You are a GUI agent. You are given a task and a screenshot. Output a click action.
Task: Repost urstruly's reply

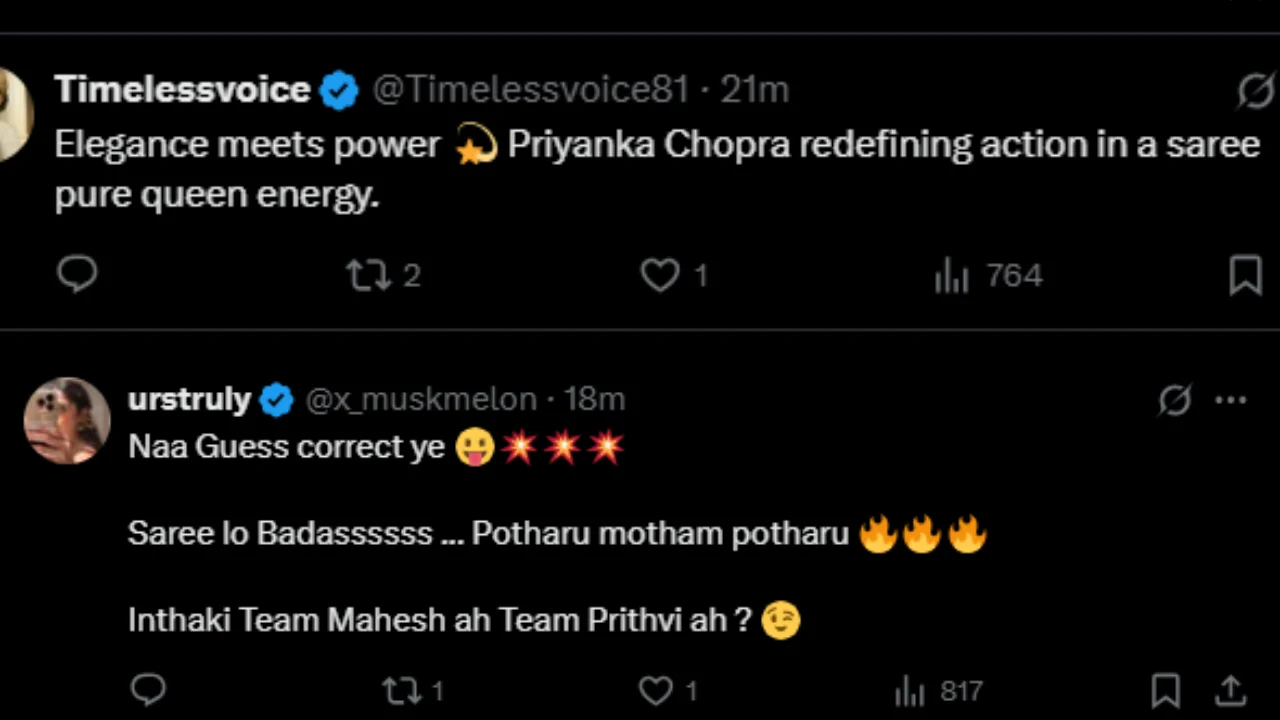400,690
